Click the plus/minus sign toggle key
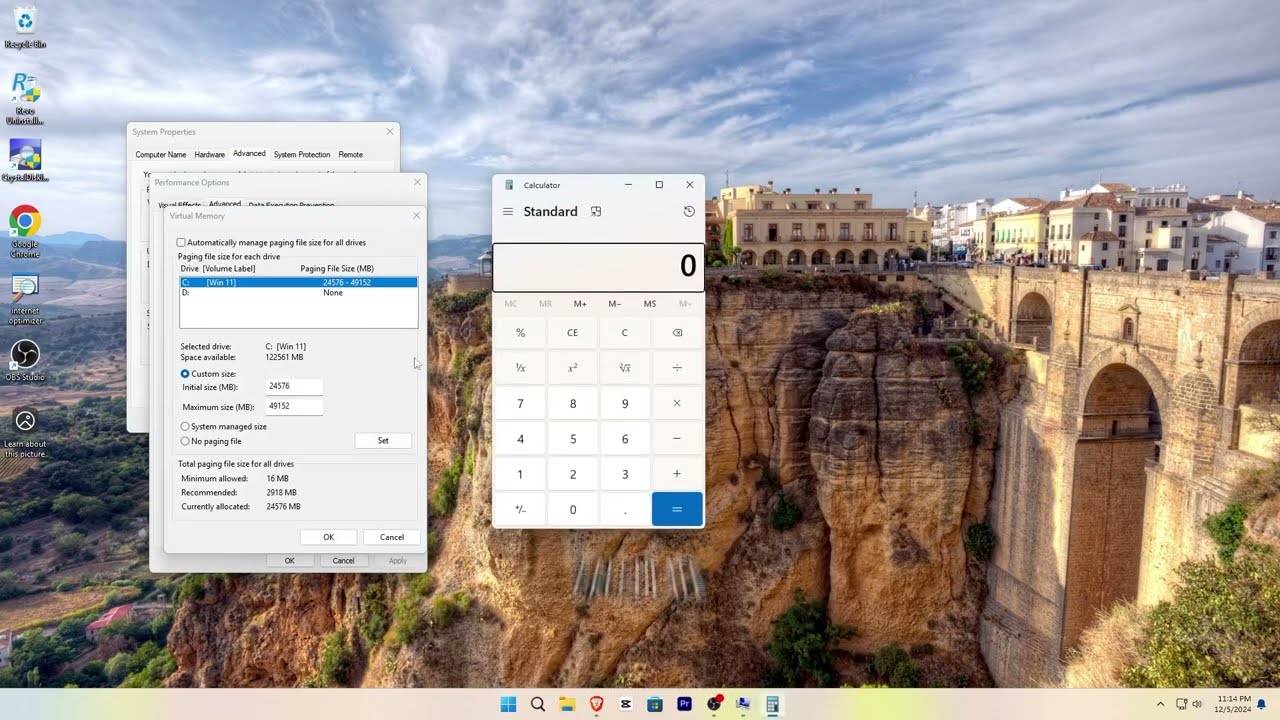 click(x=520, y=509)
